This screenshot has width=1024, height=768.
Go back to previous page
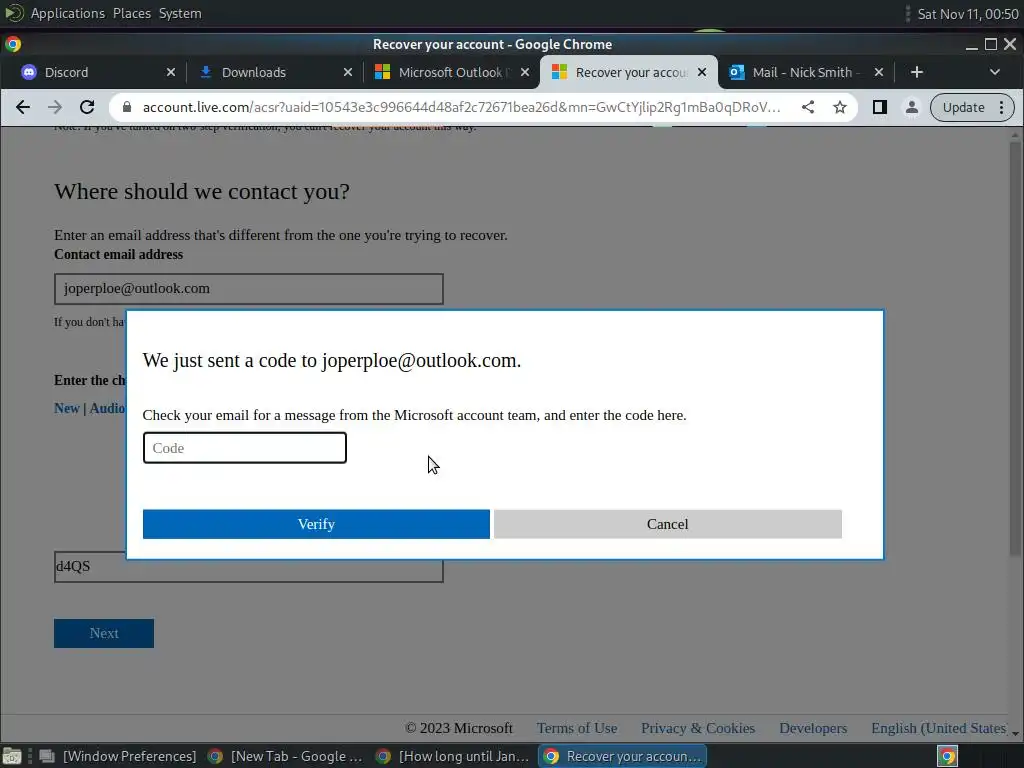(x=23, y=107)
